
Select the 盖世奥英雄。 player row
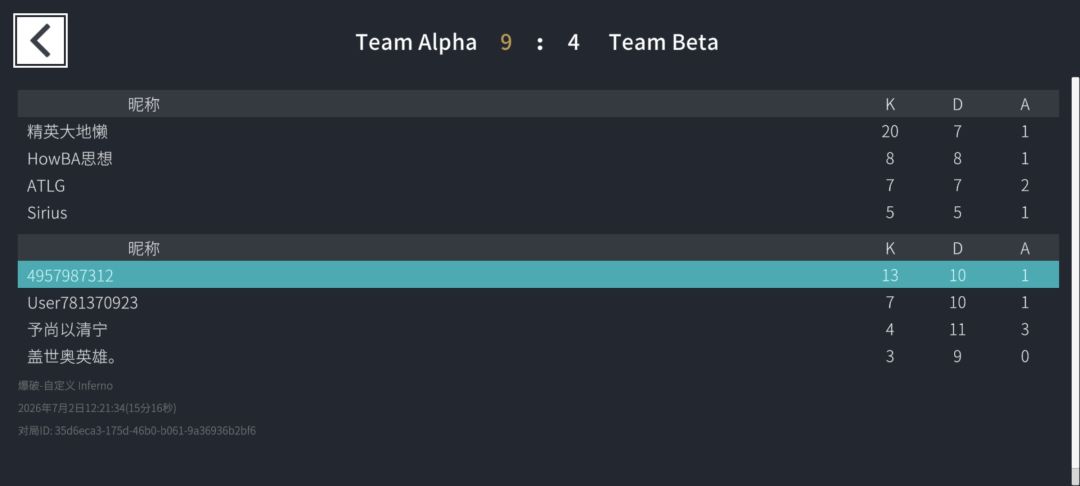(538, 356)
